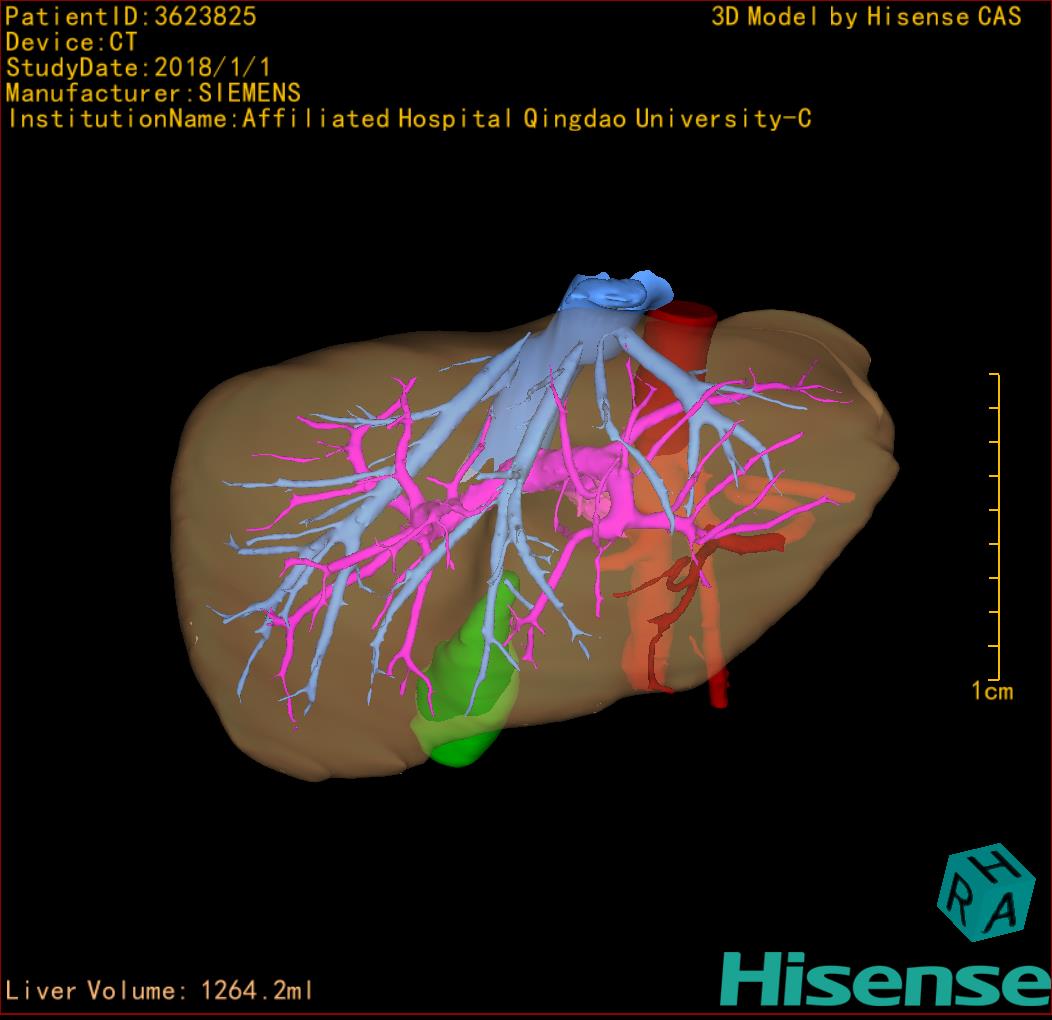
Task: Click the pink portal vein main trunk
Action: 570,466
